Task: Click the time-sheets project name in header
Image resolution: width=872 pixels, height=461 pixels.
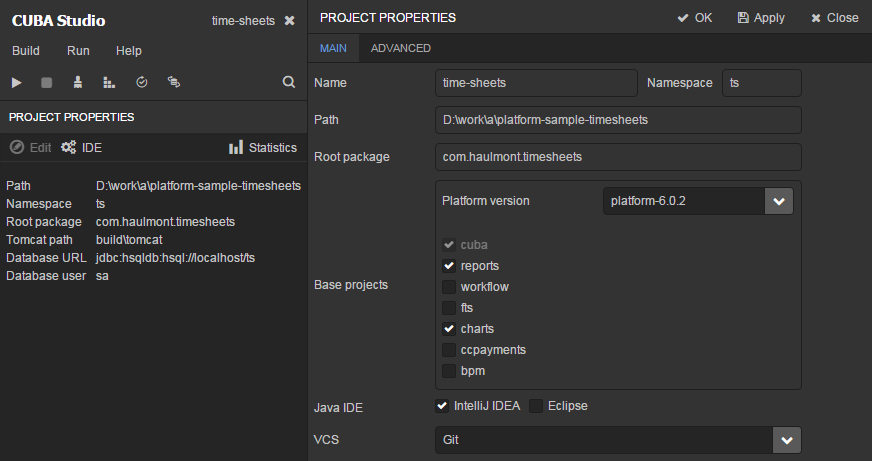Action: [x=243, y=21]
